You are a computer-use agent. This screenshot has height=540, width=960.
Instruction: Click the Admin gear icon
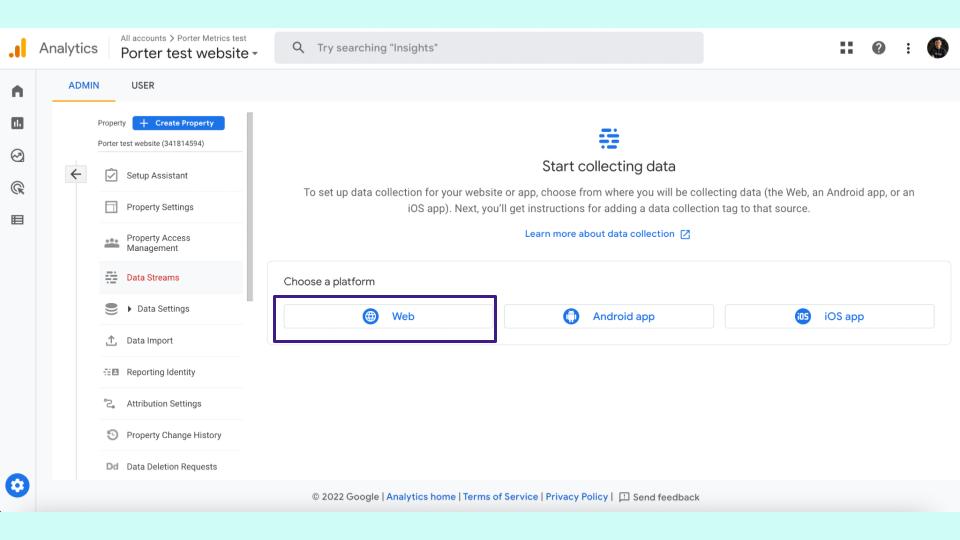tap(17, 486)
